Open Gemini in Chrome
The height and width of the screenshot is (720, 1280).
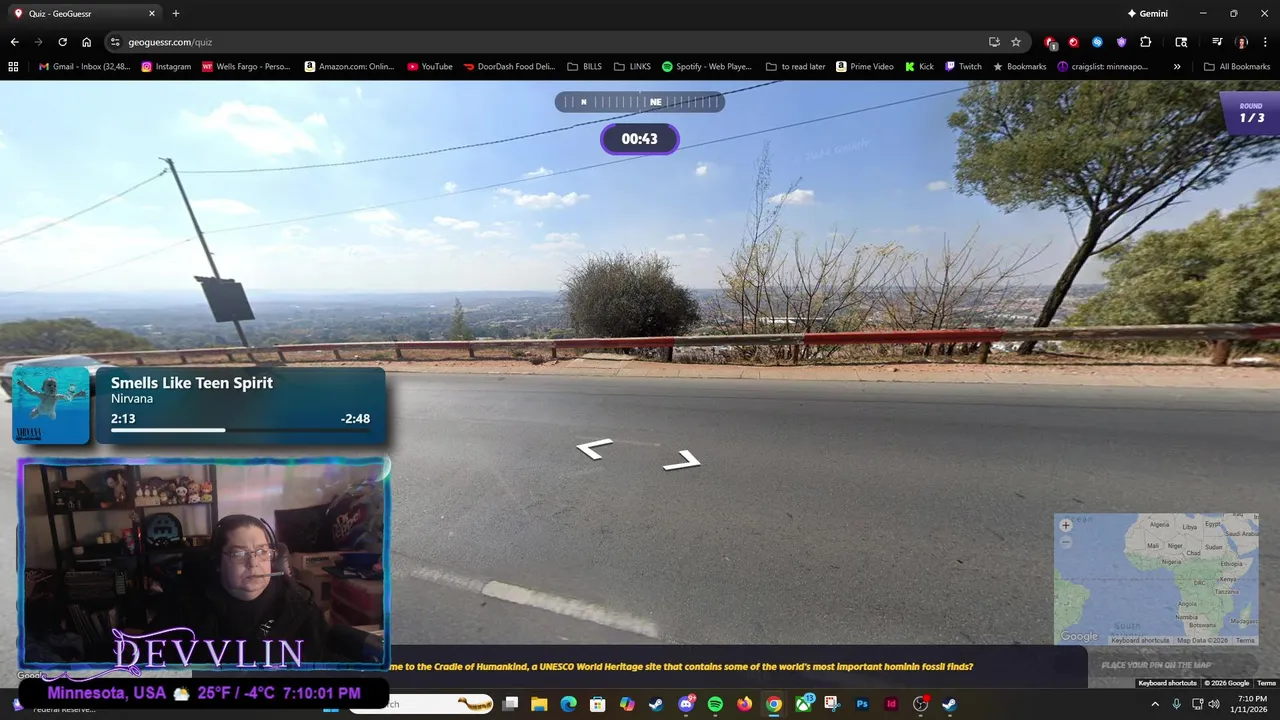1147,14
